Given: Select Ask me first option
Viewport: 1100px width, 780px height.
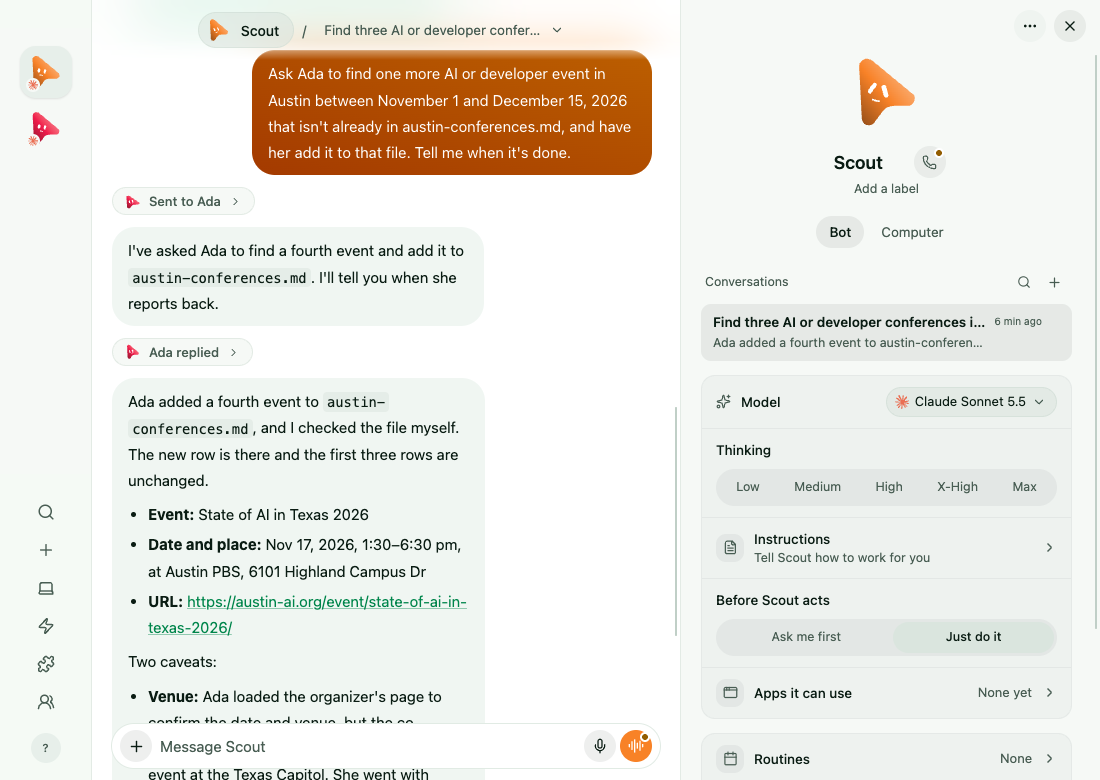Looking at the screenshot, I should click(x=805, y=637).
